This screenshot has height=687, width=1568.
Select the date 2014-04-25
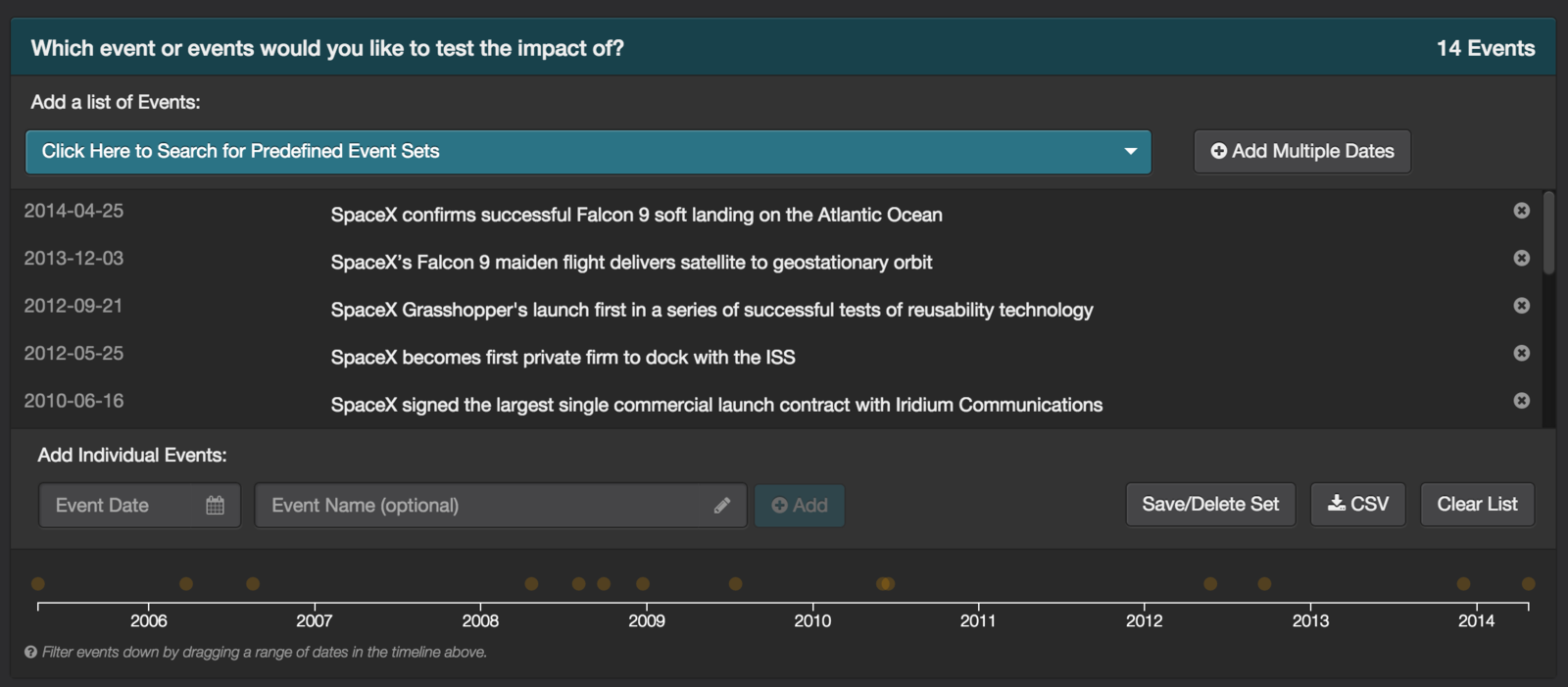click(73, 211)
